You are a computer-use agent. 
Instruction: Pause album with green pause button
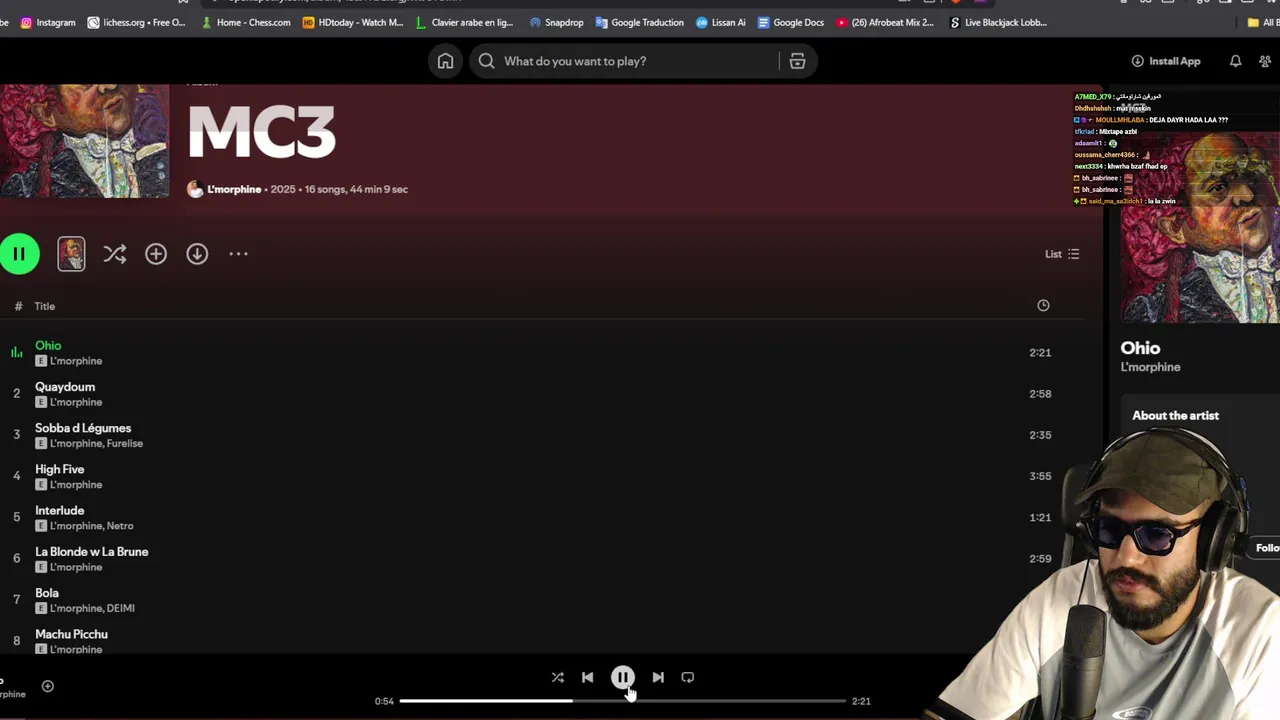(x=19, y=254)
